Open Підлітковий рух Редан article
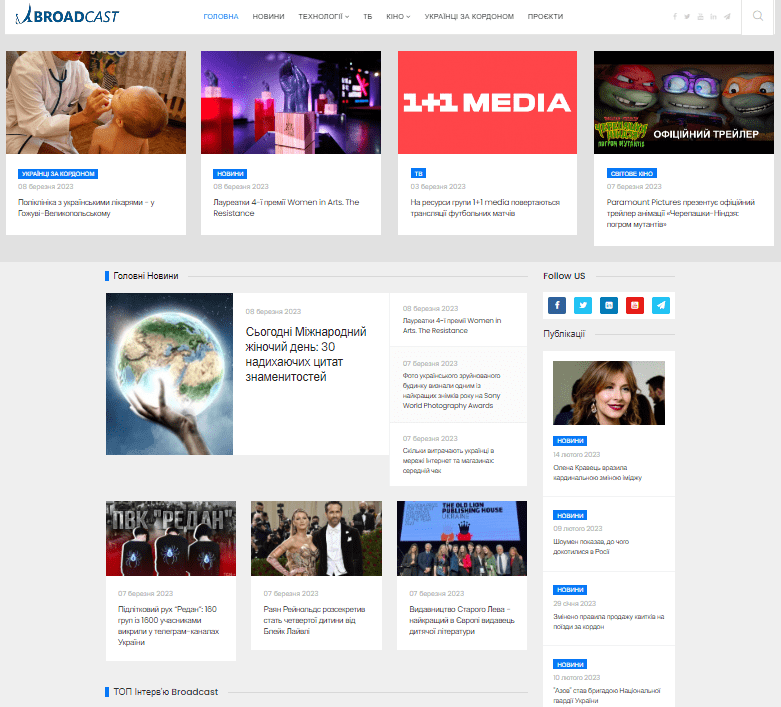 [x=168, y=625]
